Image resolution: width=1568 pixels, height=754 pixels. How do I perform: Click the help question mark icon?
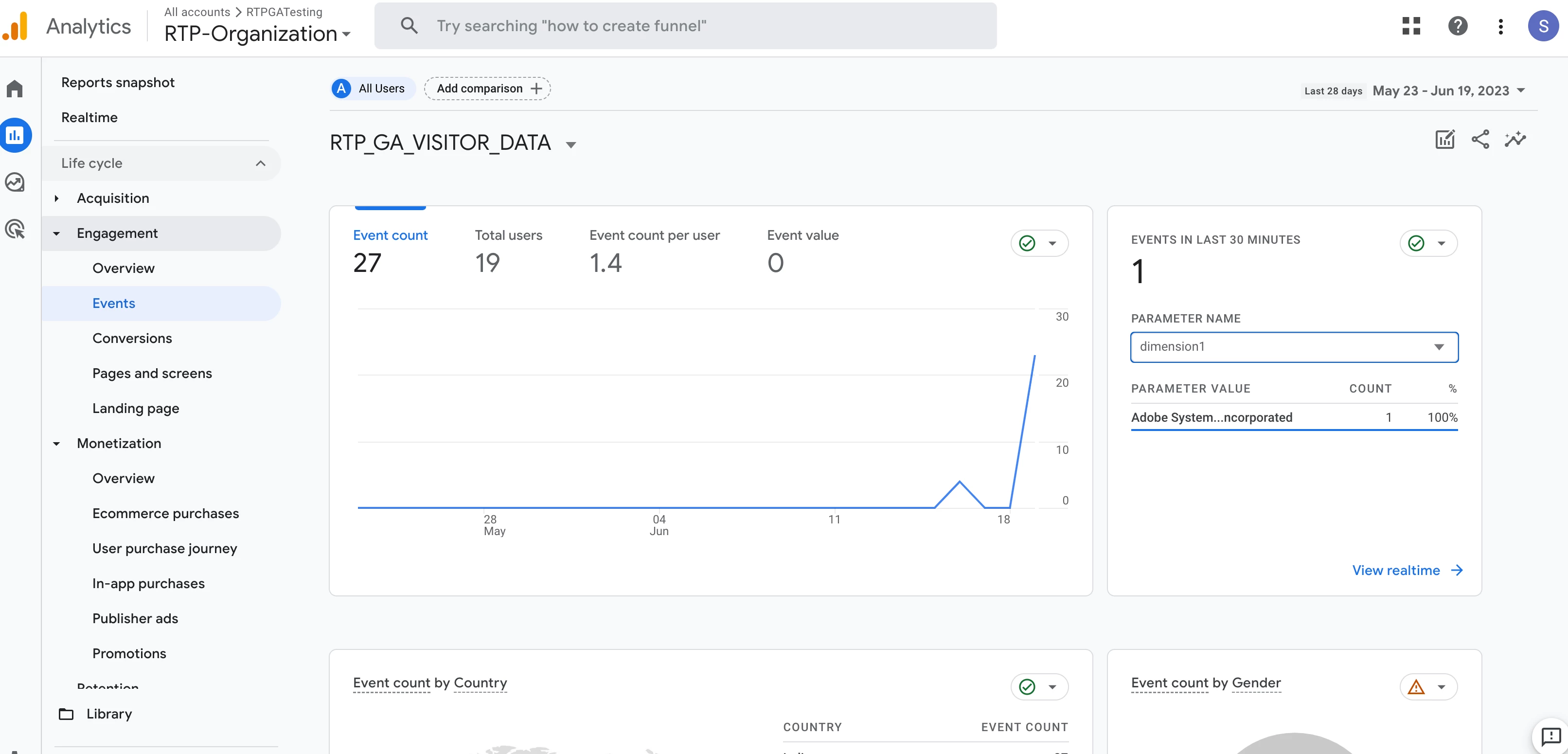1457,26
